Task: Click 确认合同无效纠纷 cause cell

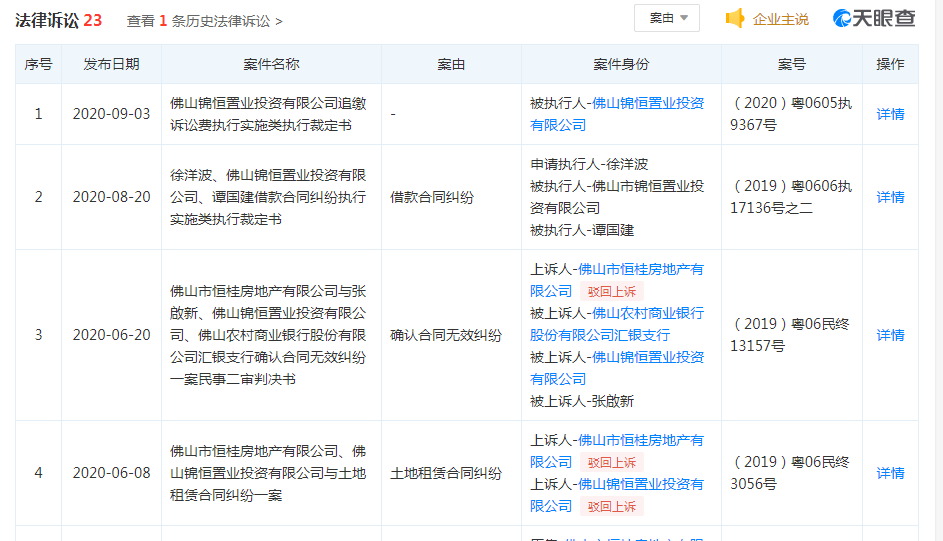Action: [x=446, y=335]
